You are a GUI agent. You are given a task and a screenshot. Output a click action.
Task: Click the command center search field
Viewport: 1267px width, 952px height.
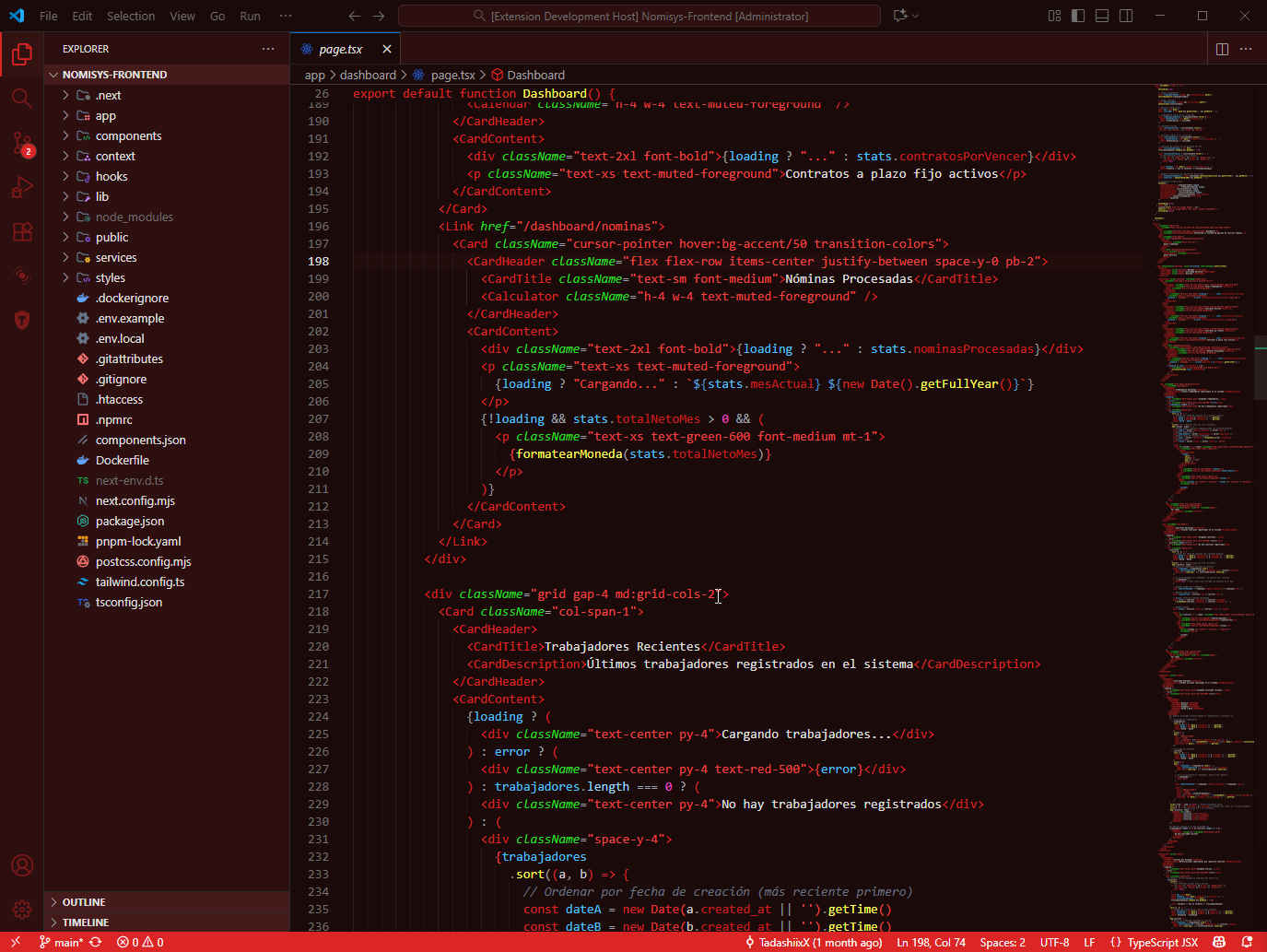[x=639, y=16]
